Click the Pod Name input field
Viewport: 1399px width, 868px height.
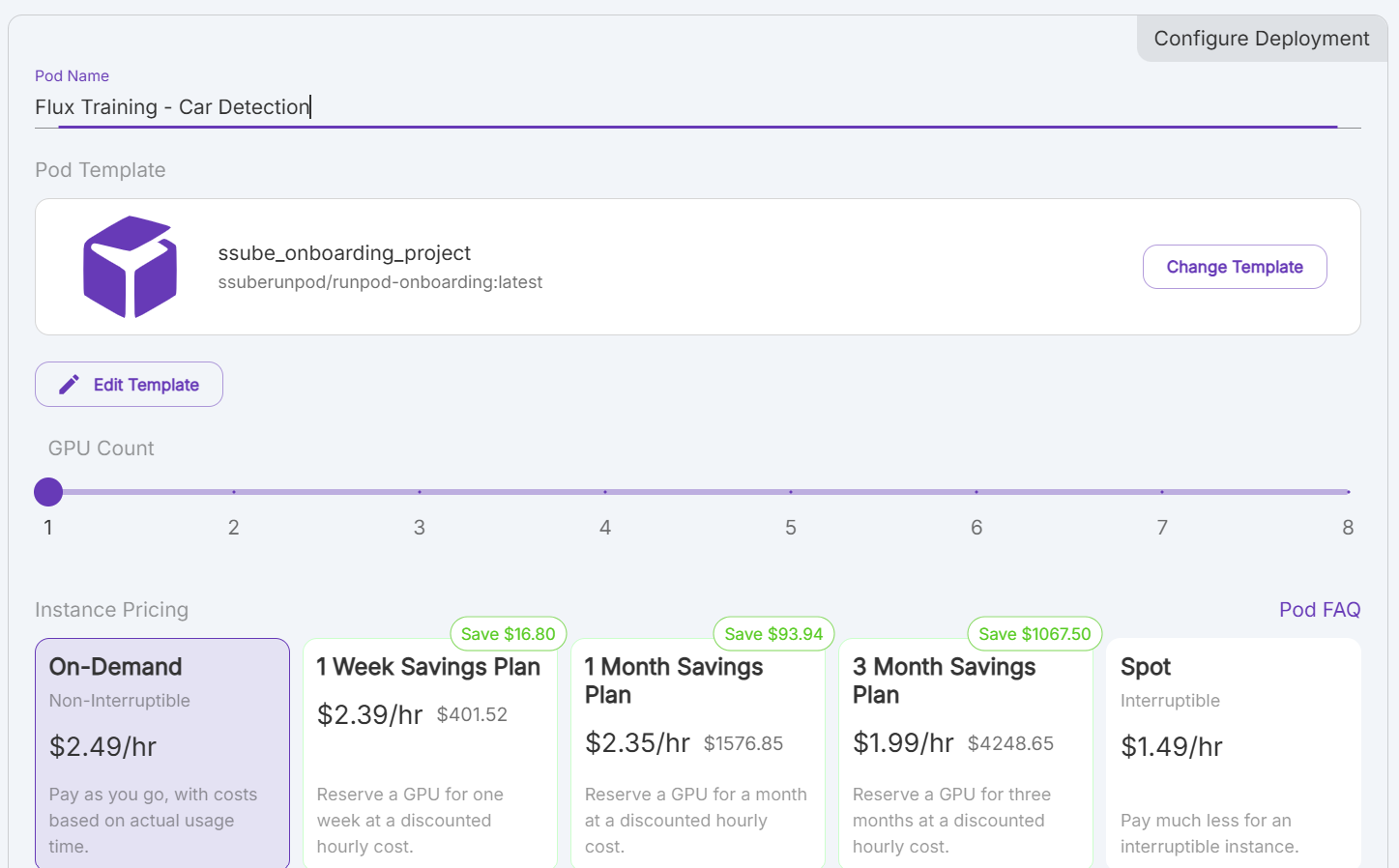pyautogui.click(x=677, y=107)
